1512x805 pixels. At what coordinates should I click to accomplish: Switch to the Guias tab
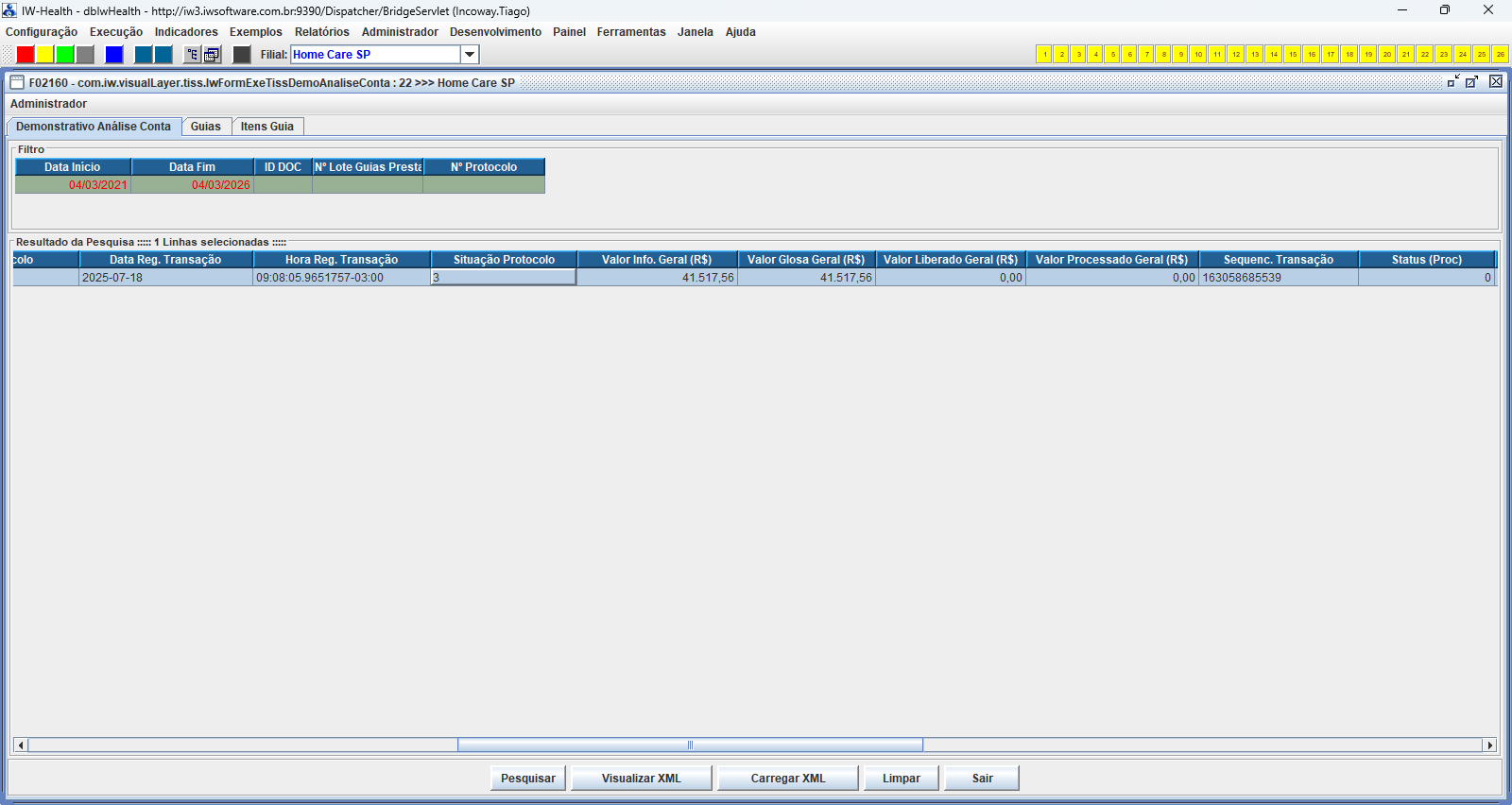pos(205,127)
